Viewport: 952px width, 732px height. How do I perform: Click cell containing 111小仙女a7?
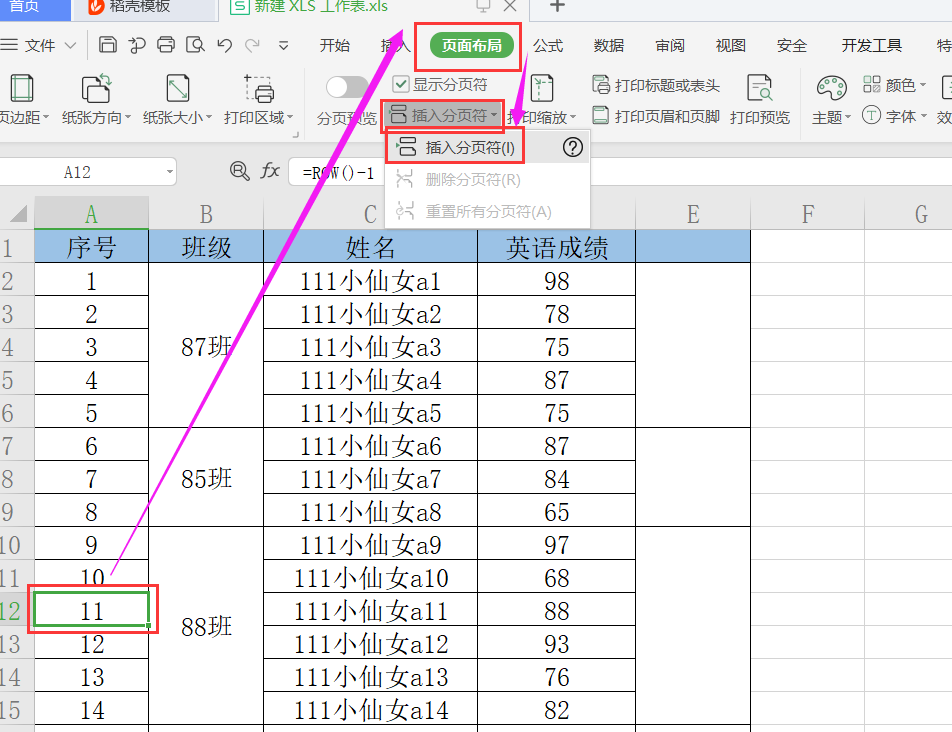tap(370, 479)
